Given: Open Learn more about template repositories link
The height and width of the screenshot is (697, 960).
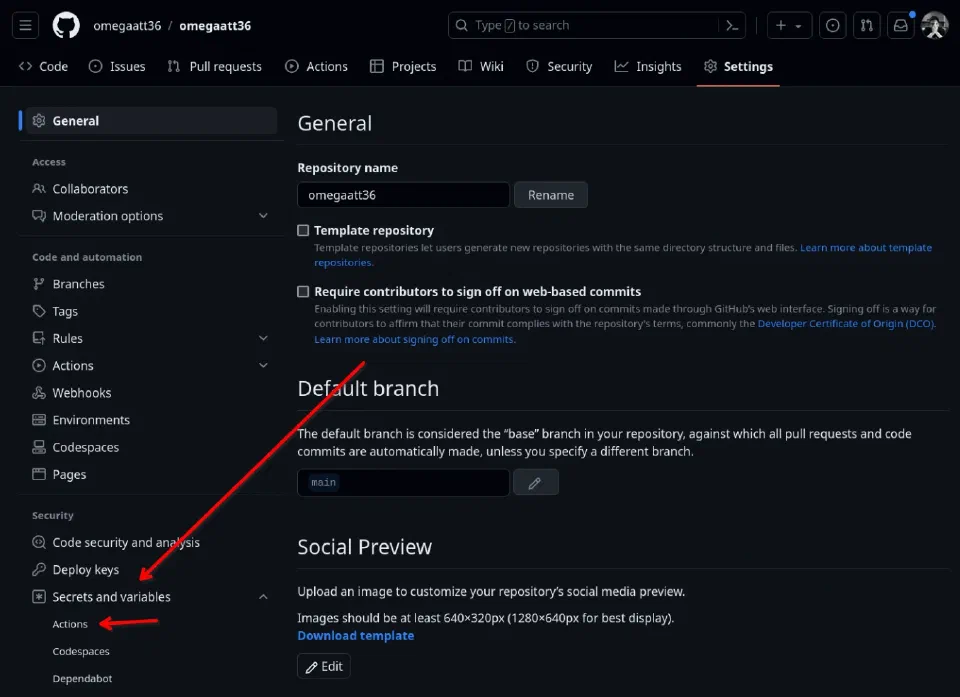Looking at the screenshot, I should pos(866,247).
